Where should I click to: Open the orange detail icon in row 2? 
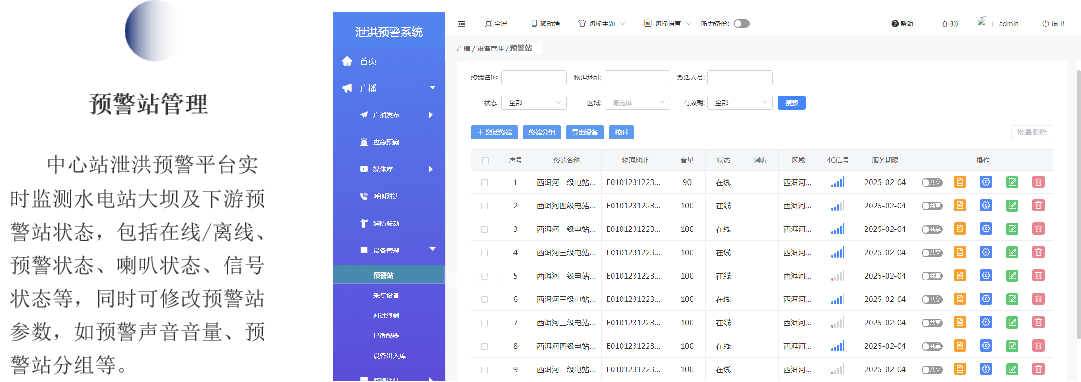(x=960, y=205)
